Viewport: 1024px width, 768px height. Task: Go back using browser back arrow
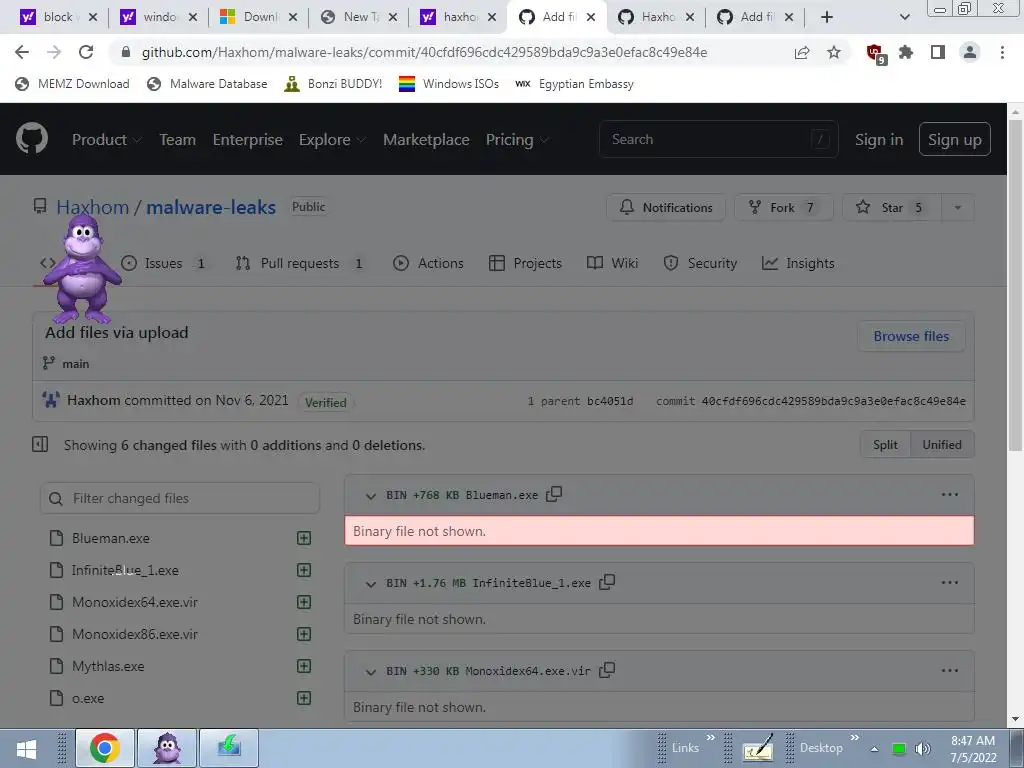22,52
